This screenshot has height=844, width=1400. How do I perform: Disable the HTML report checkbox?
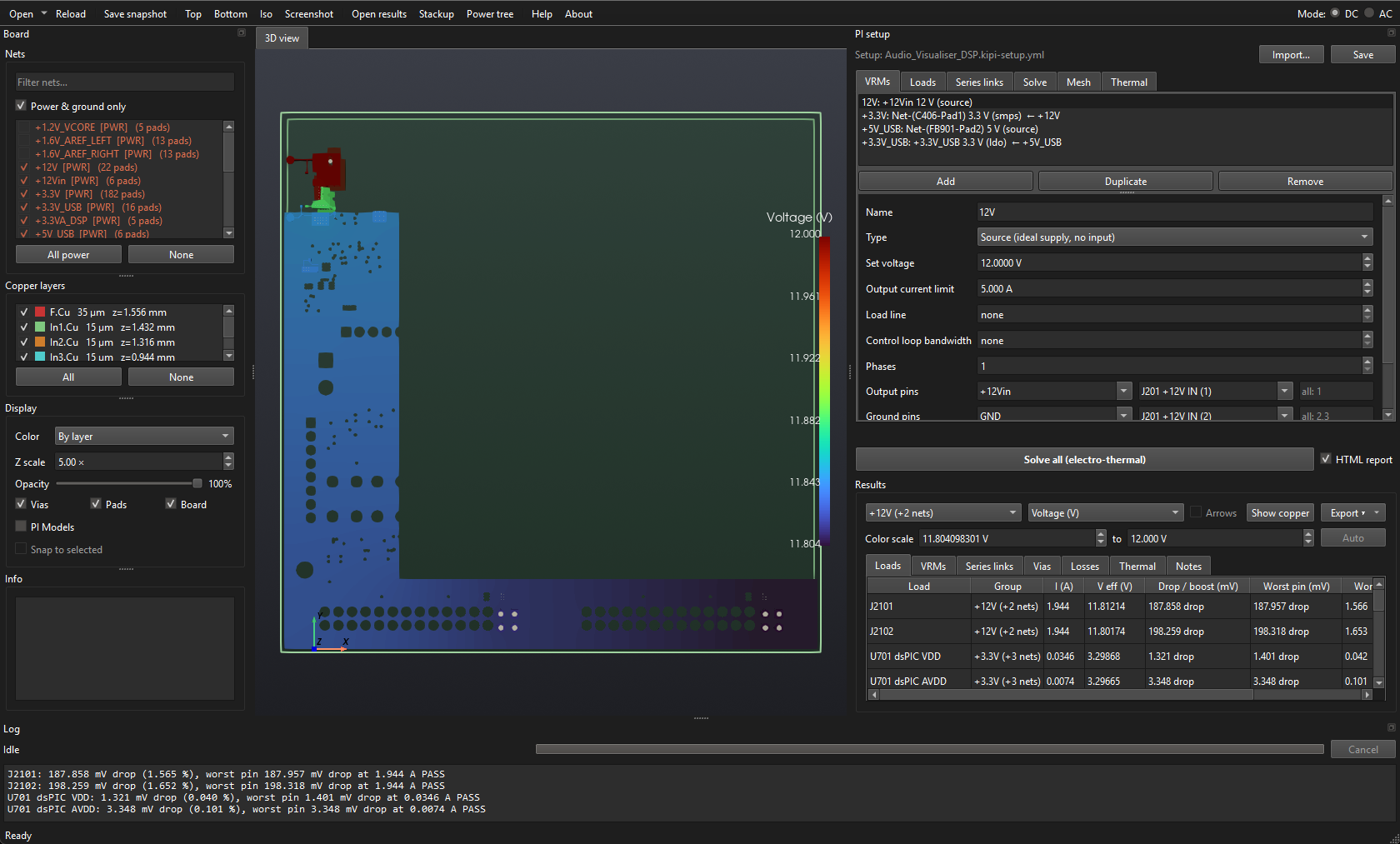tap(1326, 459)
